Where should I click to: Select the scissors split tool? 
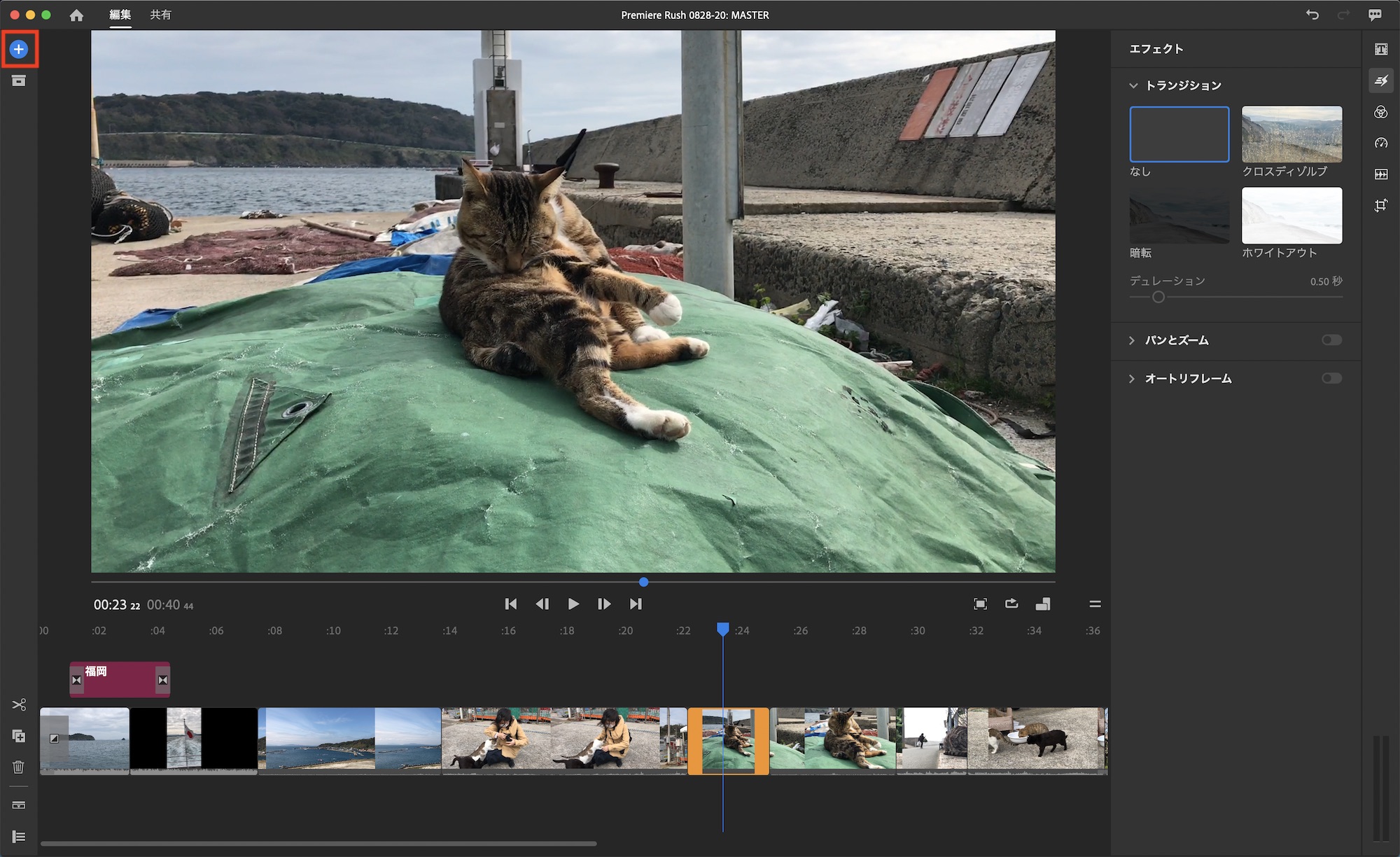point(19,704)
